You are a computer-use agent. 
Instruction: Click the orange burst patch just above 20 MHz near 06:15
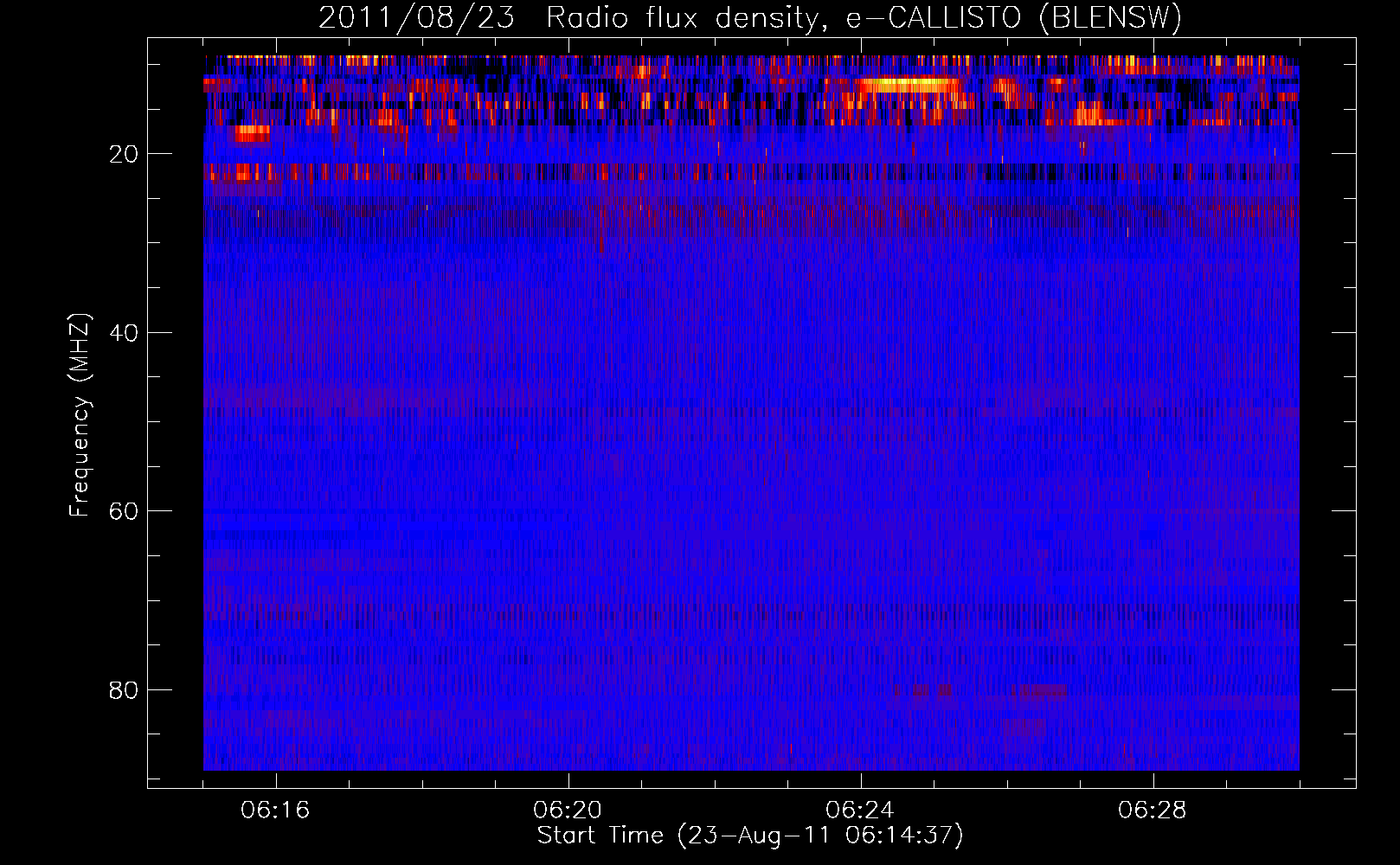tap(252, 132)
